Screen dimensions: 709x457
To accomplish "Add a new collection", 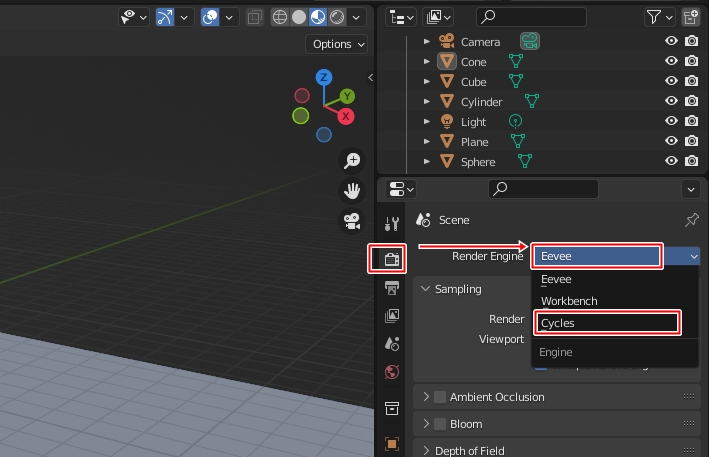I will point(691,18).
